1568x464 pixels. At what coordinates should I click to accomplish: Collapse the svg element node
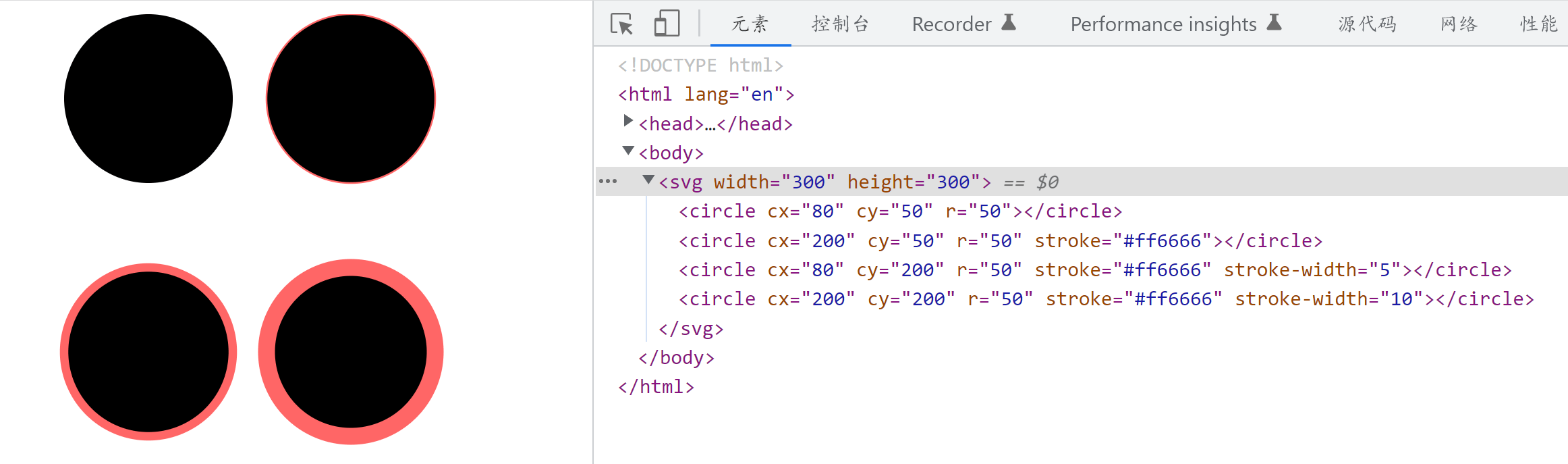click(648, 179)
